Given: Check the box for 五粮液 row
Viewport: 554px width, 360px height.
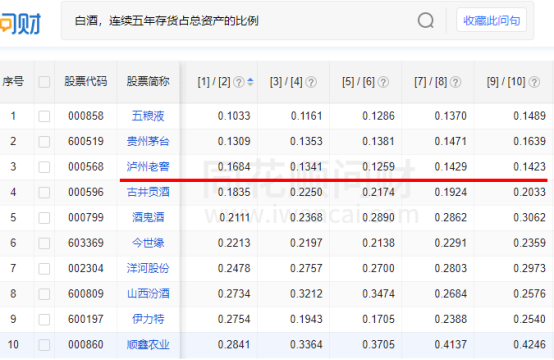Looking at the screenshot, I should 44,116.
